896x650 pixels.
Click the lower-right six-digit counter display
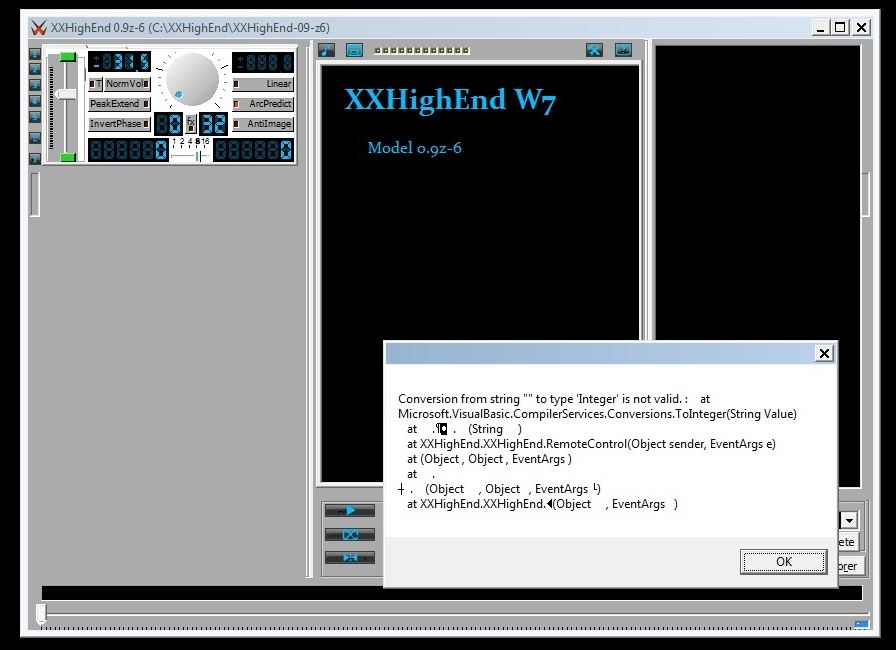(x=254, y=150)
